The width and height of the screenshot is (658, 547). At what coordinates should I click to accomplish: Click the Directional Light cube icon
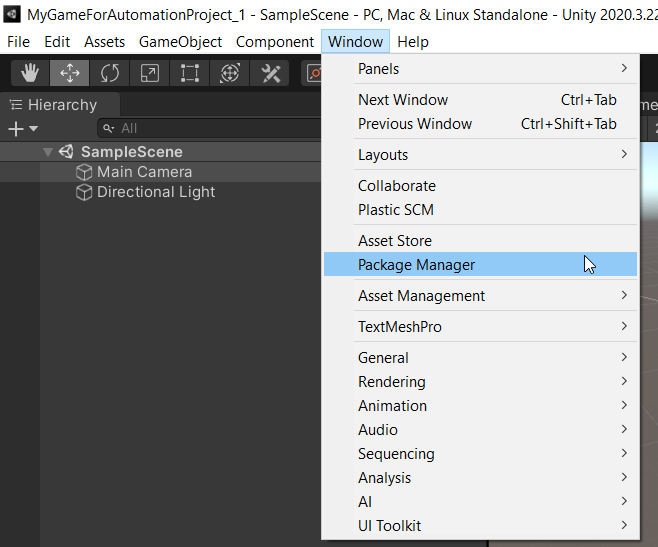84,192
